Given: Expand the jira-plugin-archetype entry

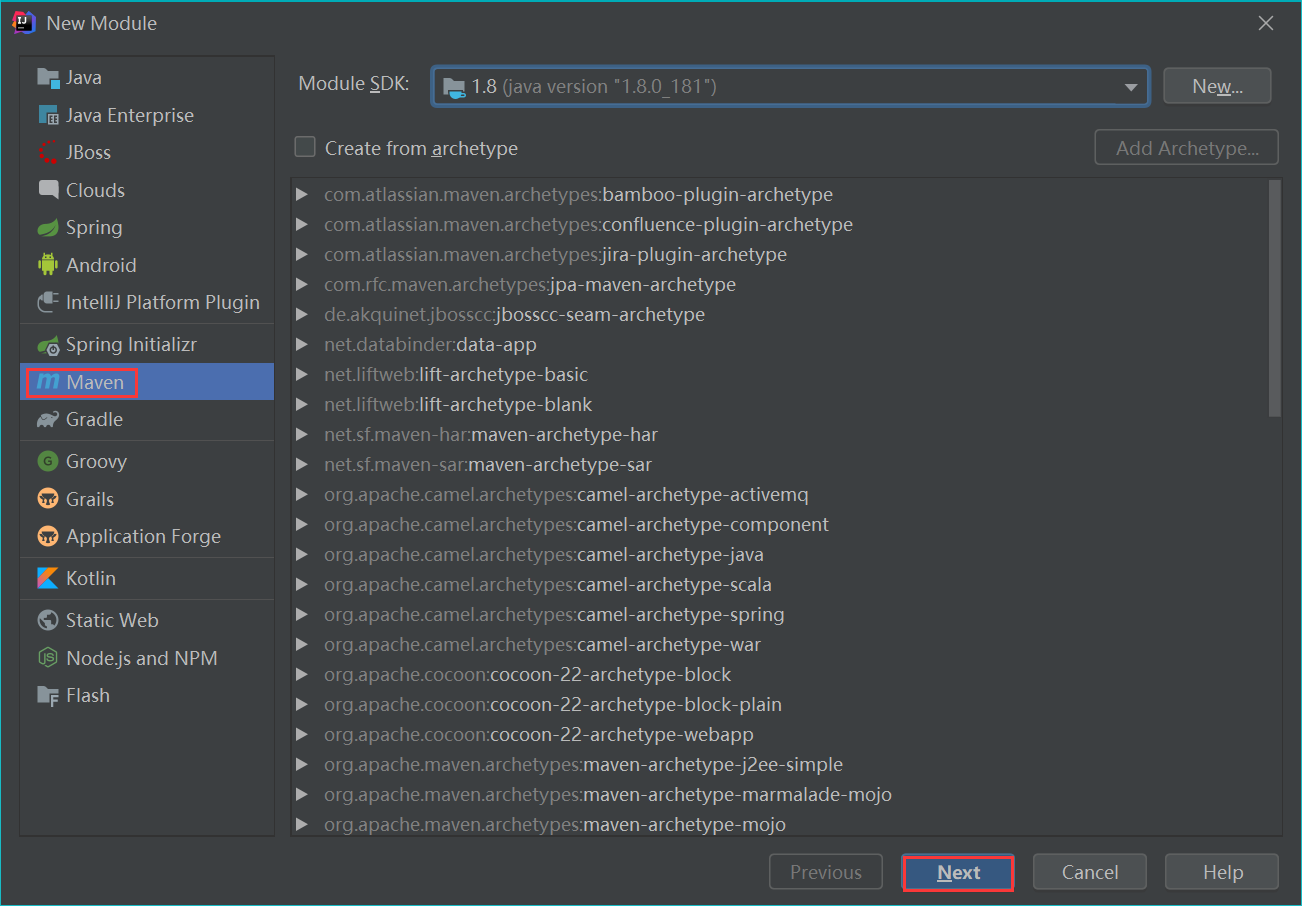Looking at the screenshot, I should (302, 255).
